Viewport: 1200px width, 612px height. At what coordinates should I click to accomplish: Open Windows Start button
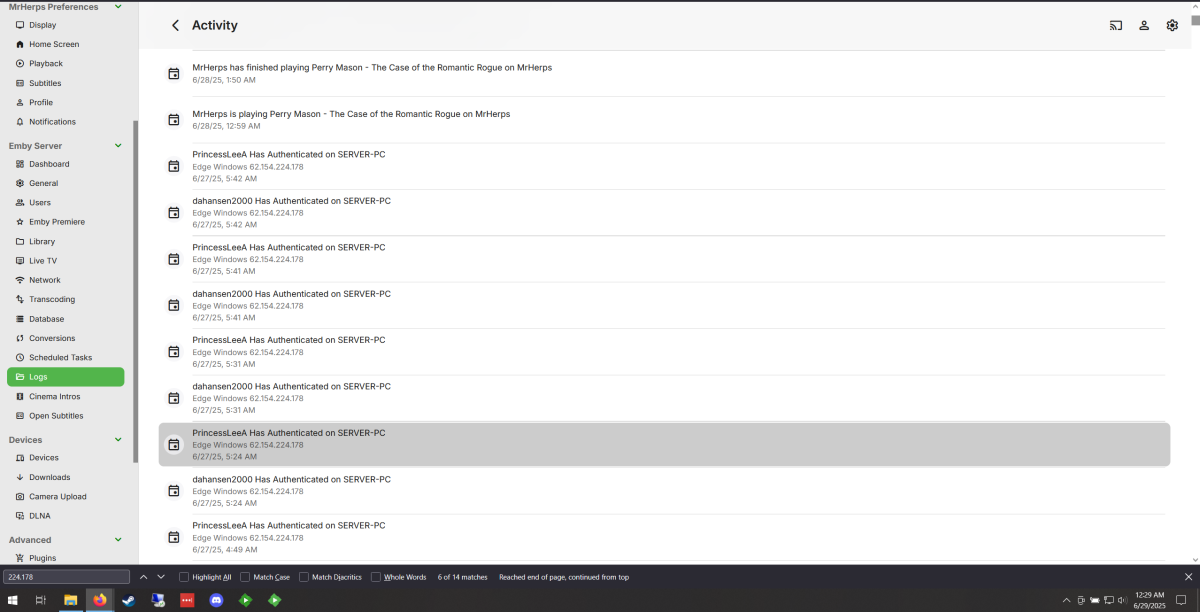pos(12,600)
